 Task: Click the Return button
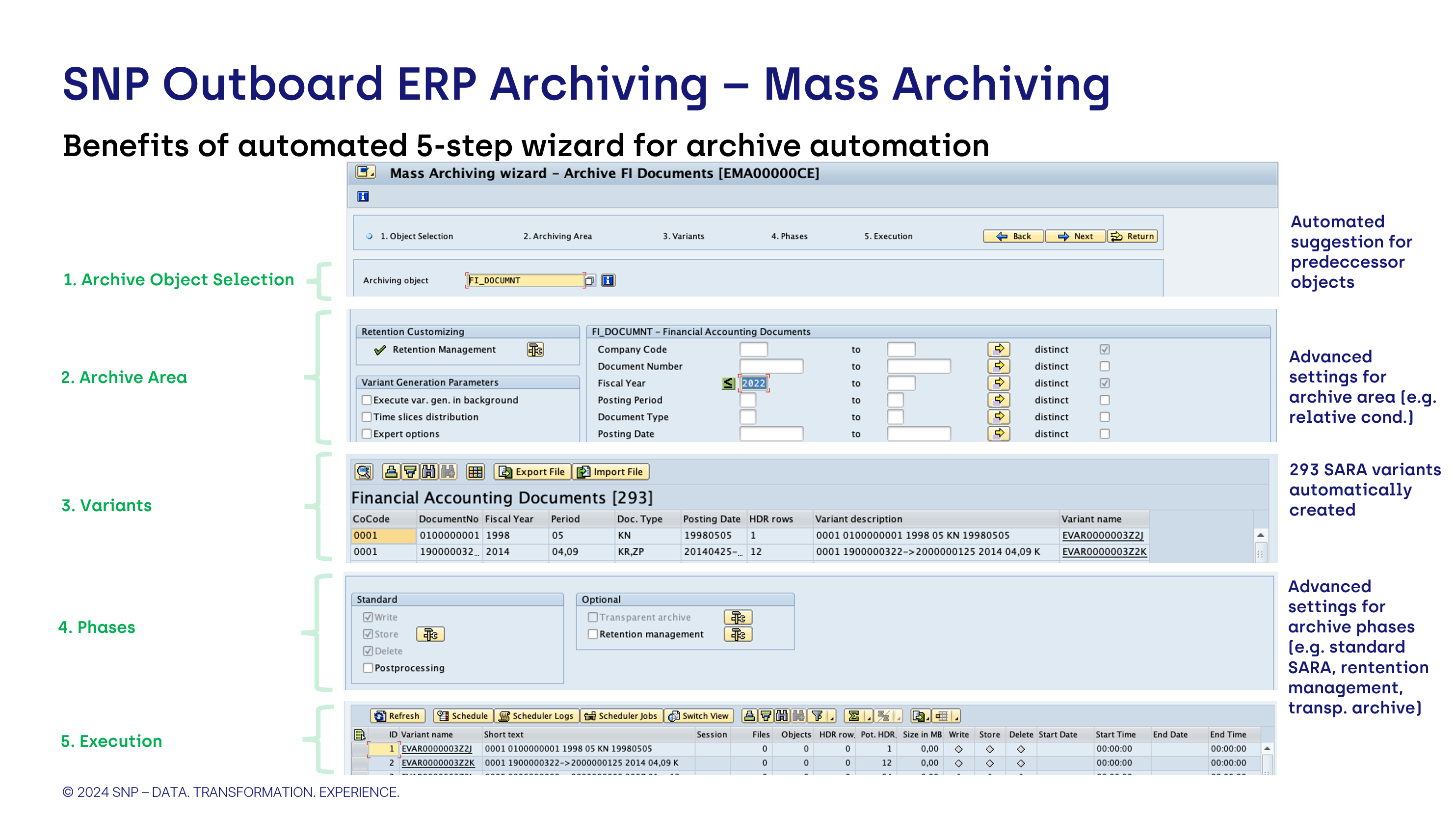pos(1132,237)
